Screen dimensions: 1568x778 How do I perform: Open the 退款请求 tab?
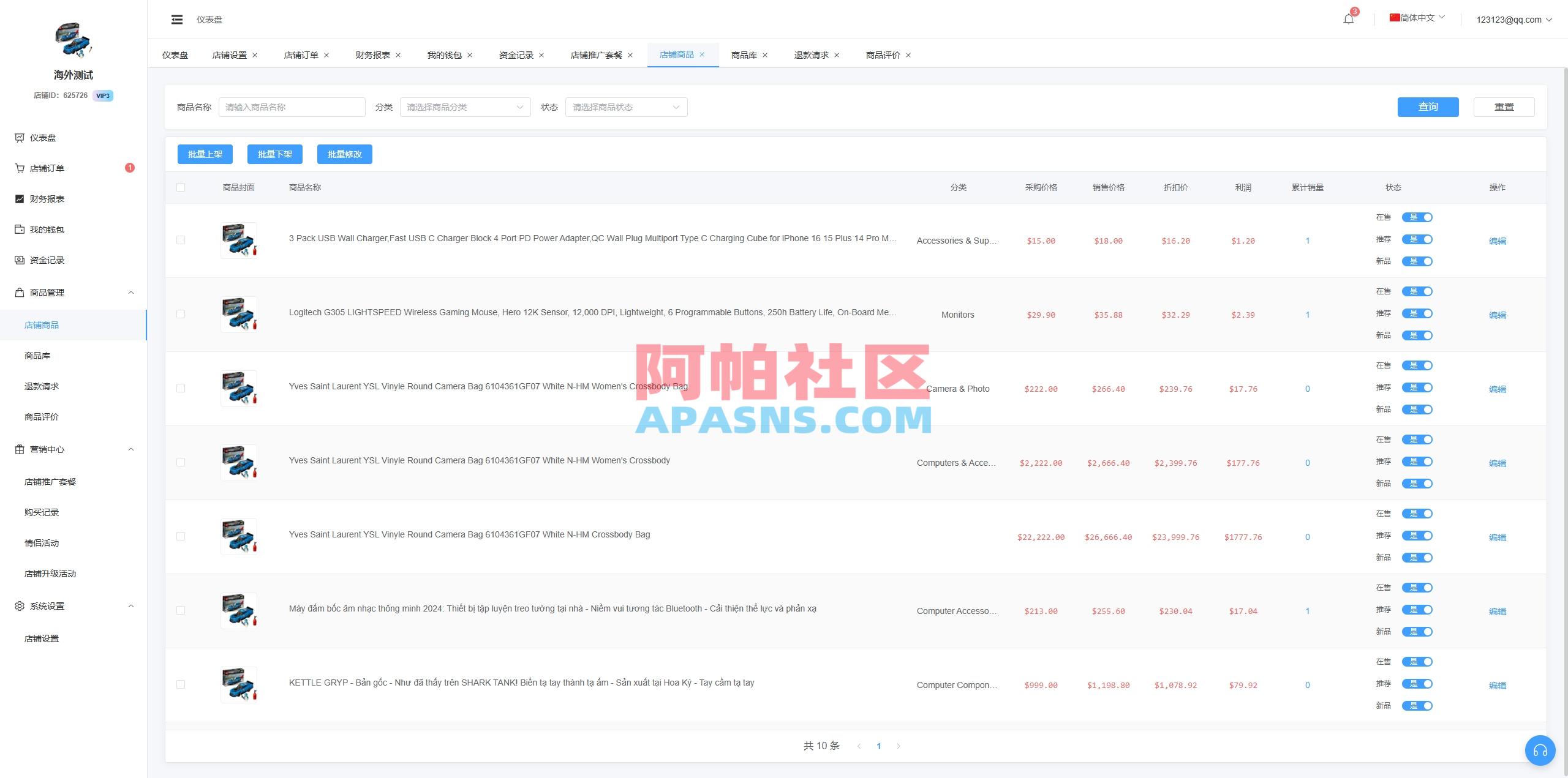click(812, 54)
